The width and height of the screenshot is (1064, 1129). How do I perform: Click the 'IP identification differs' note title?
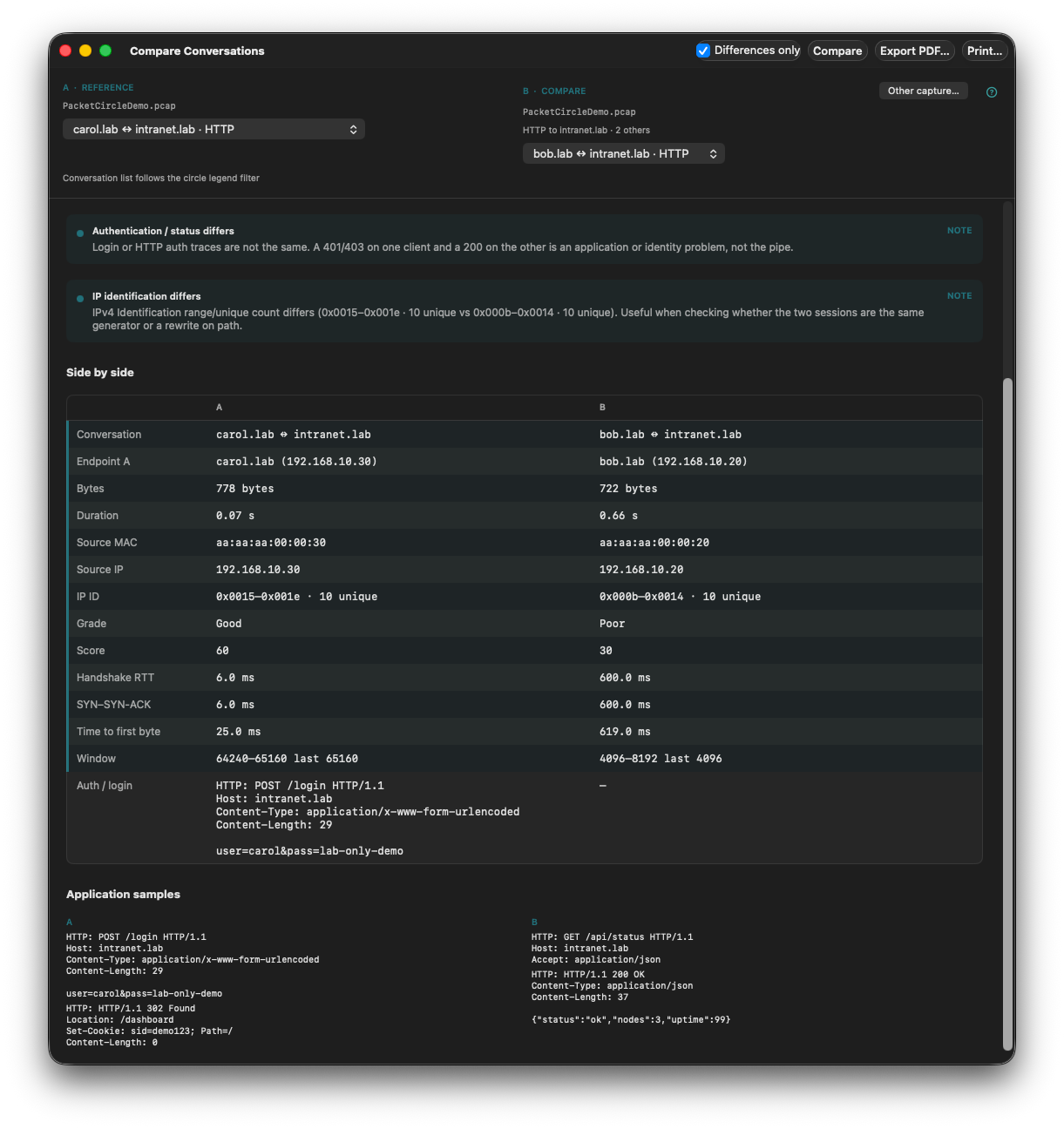tap(146, 296)
